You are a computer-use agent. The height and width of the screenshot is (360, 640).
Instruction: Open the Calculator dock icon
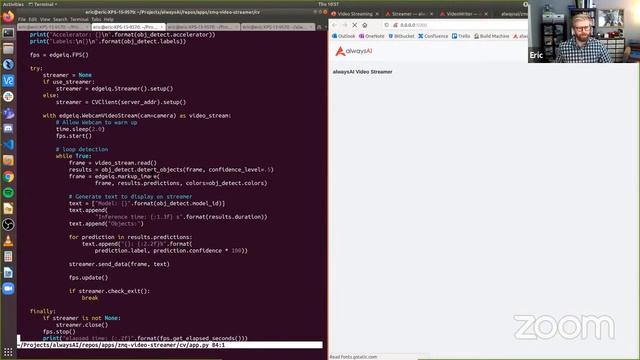(x=8, y=257)
